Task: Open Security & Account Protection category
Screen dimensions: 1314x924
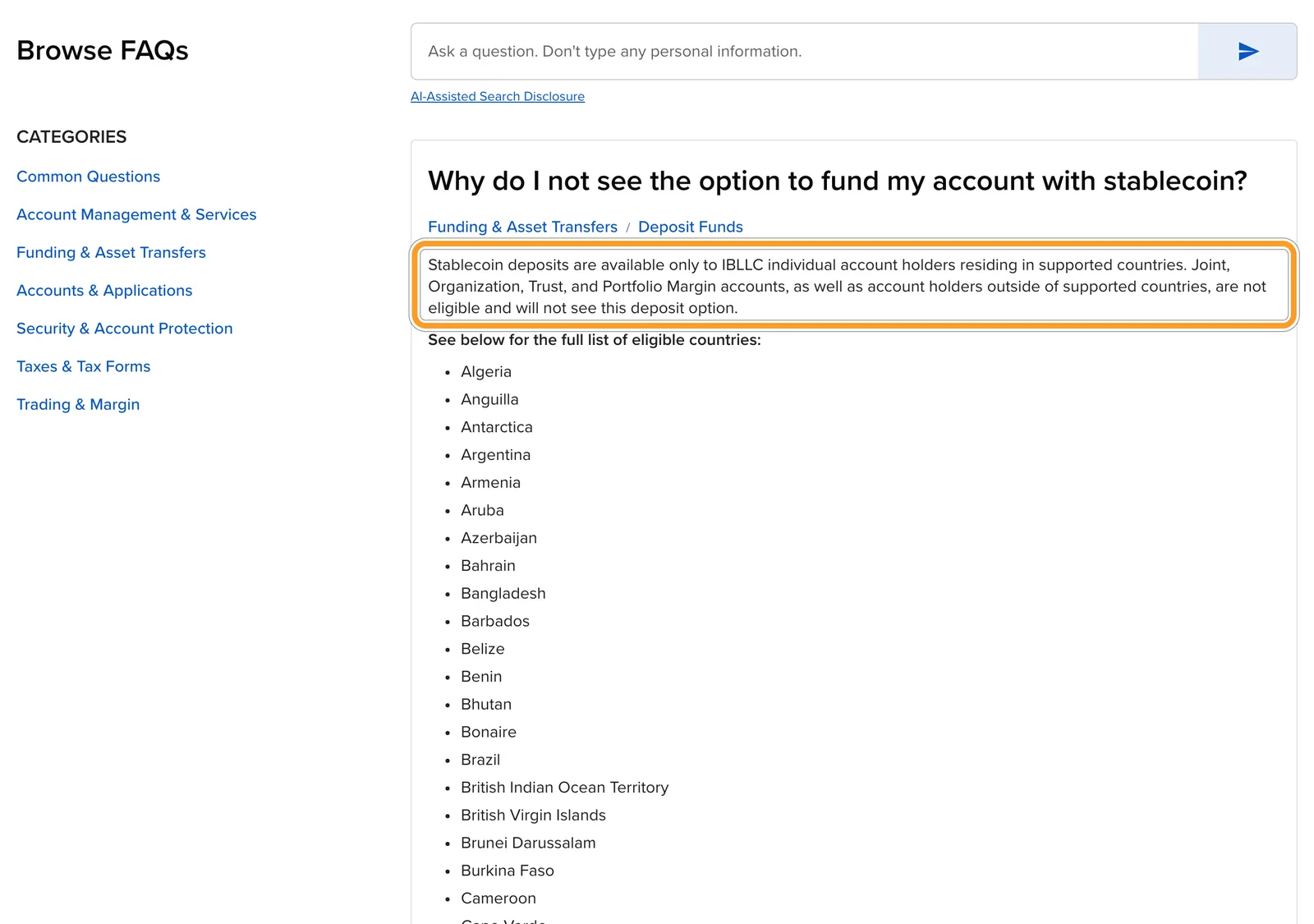Action: point(125,329)
